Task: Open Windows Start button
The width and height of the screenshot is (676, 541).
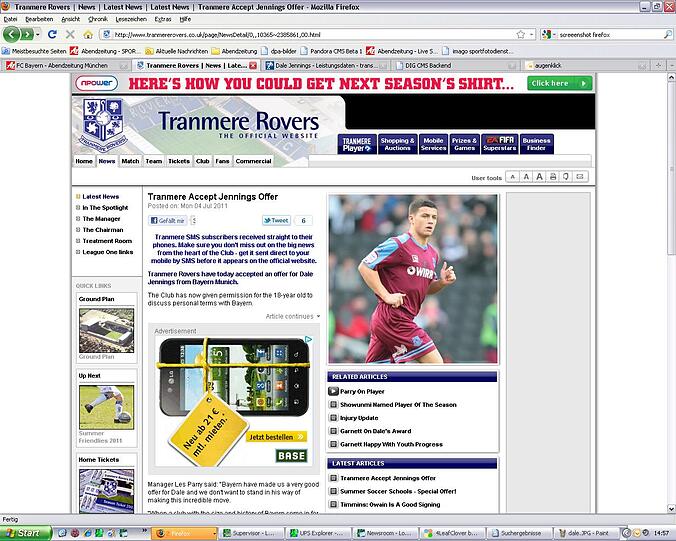Action: 26,533
